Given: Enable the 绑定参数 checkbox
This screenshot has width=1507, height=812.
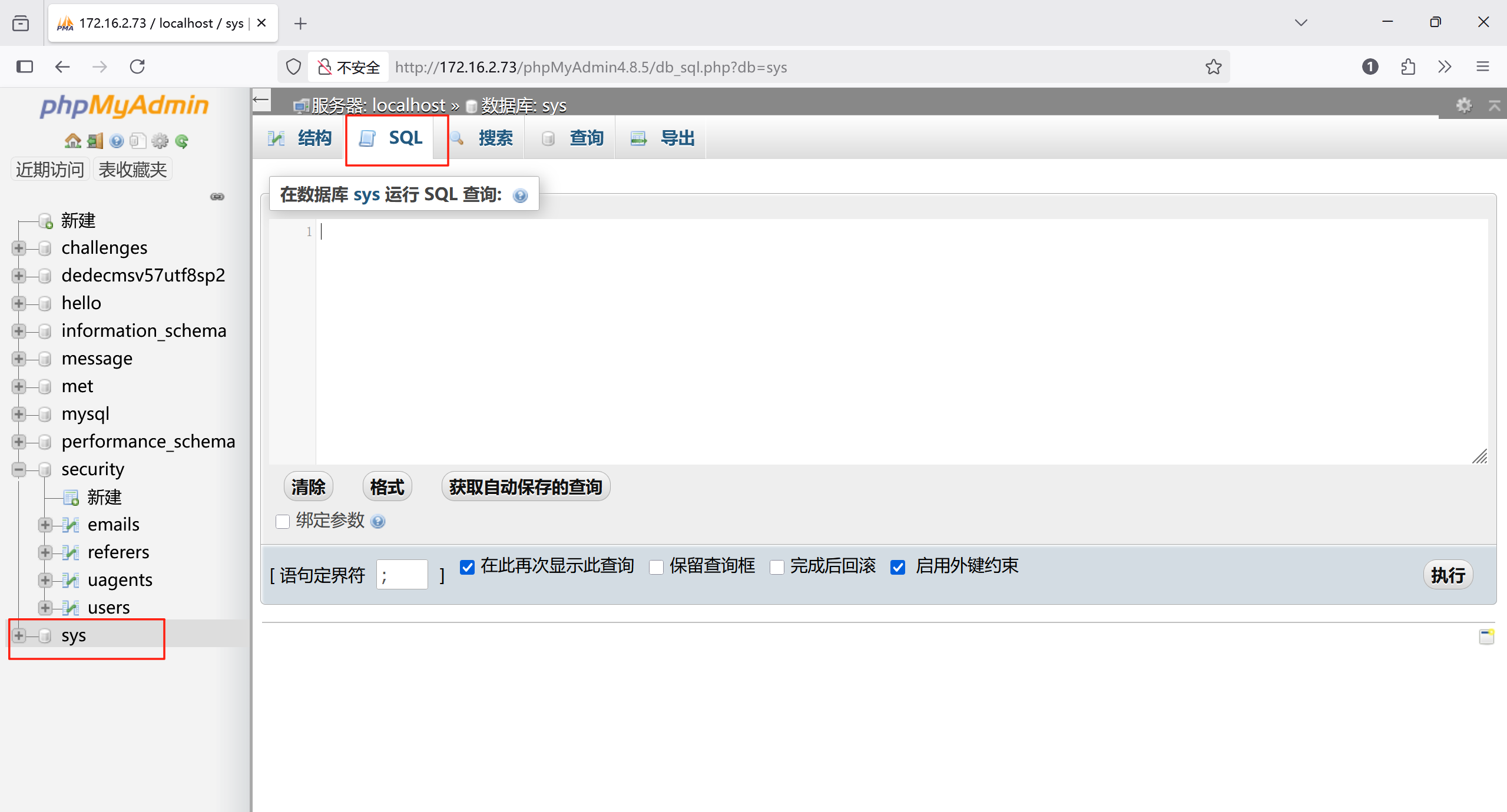Looking at the screenshot, I should tap(283, 522).
